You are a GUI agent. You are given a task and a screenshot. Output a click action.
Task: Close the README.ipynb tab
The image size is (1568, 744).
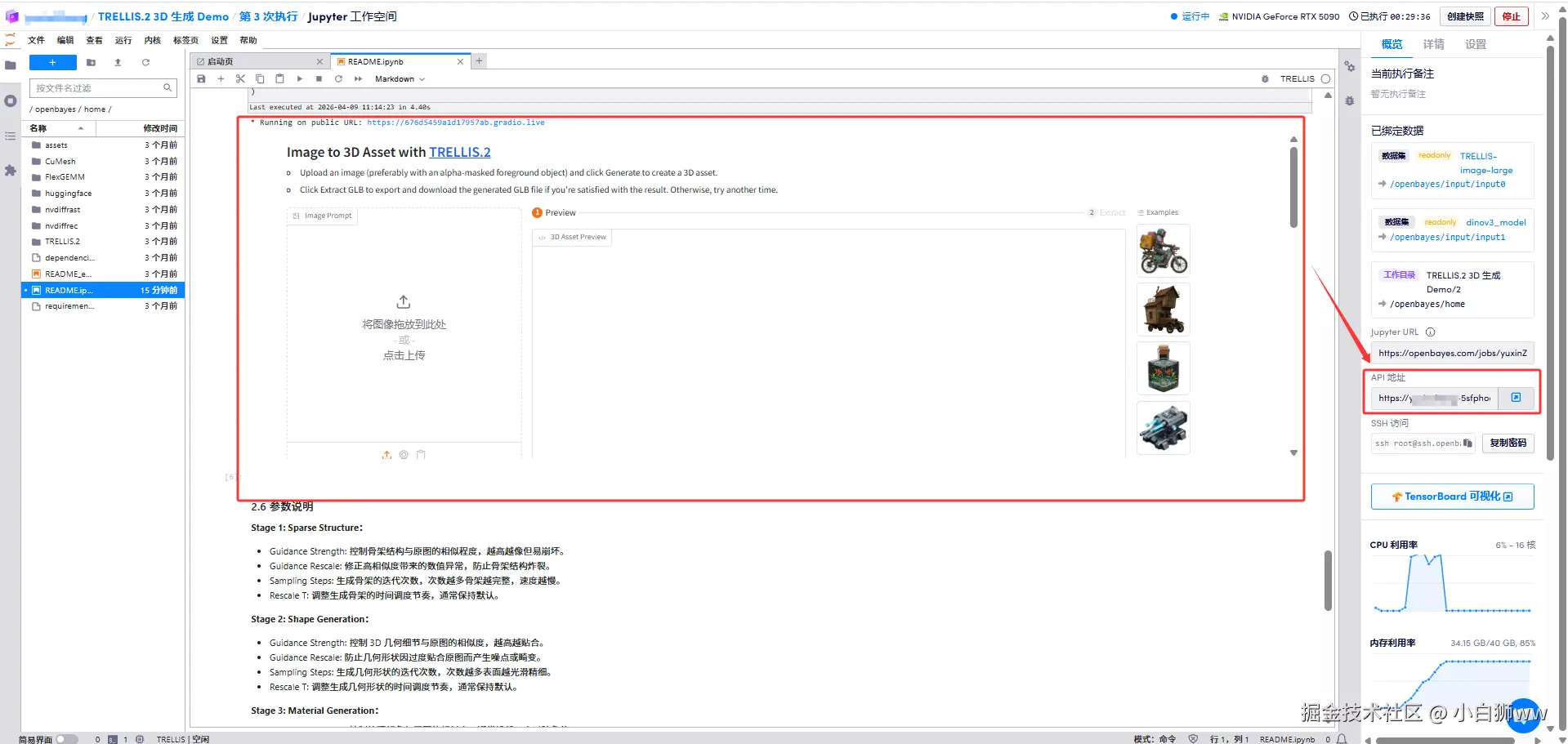pos(460,61)
